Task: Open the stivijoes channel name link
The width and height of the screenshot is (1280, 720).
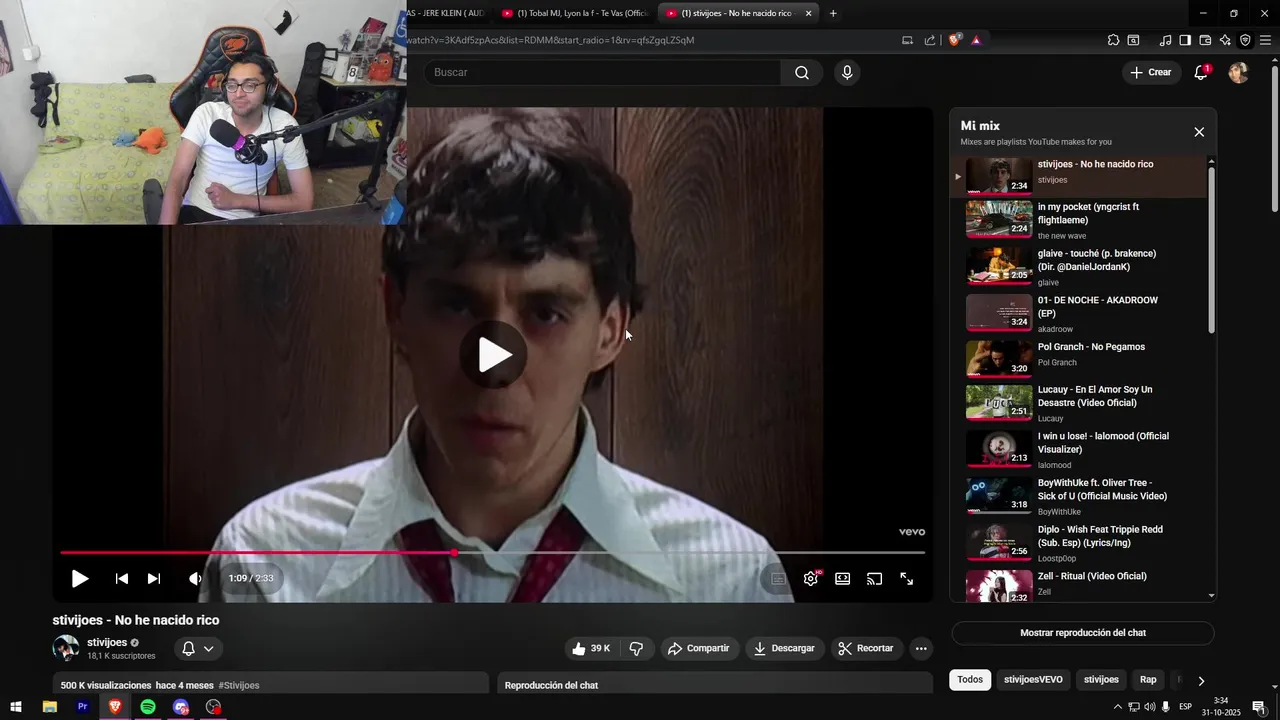Action: click(x=107, y=643)
